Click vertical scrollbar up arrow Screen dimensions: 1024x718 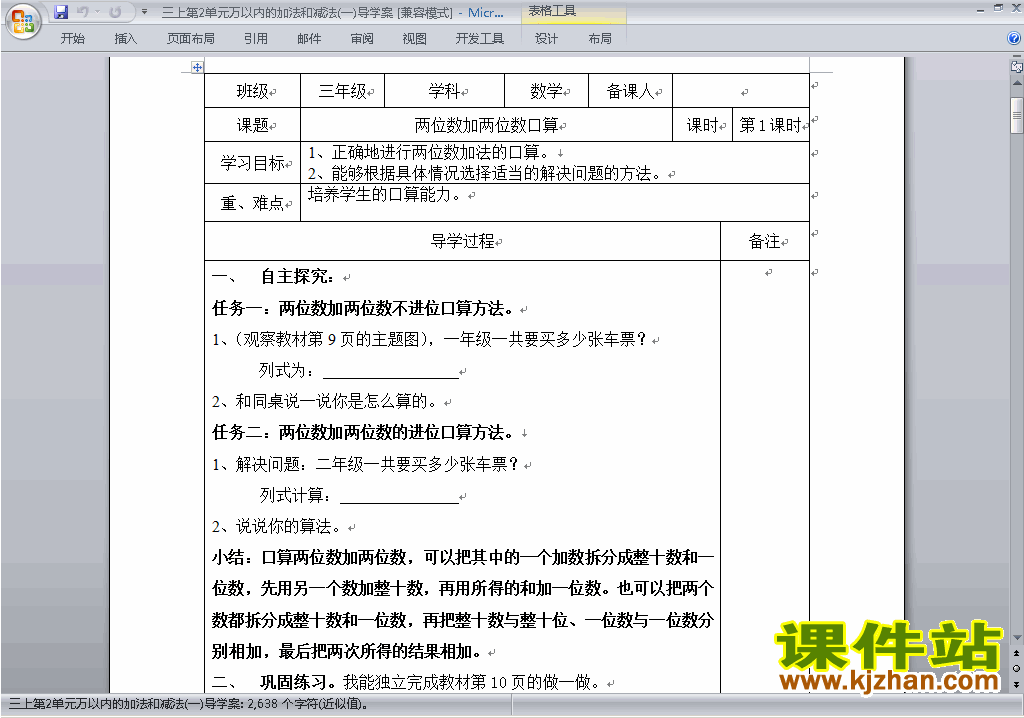point(1016,83)
